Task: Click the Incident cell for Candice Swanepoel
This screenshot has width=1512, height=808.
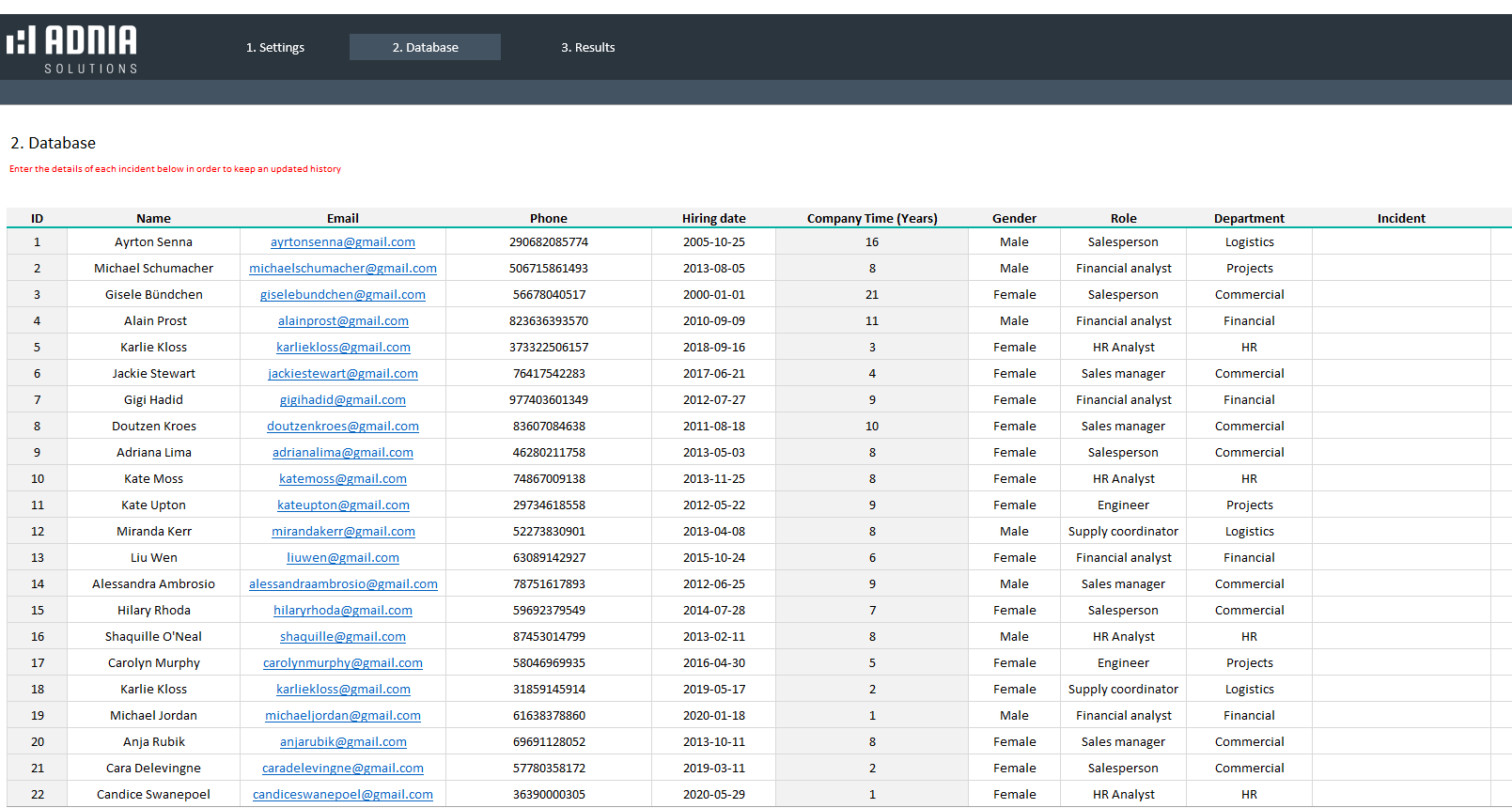Action: pos(1400,795)
